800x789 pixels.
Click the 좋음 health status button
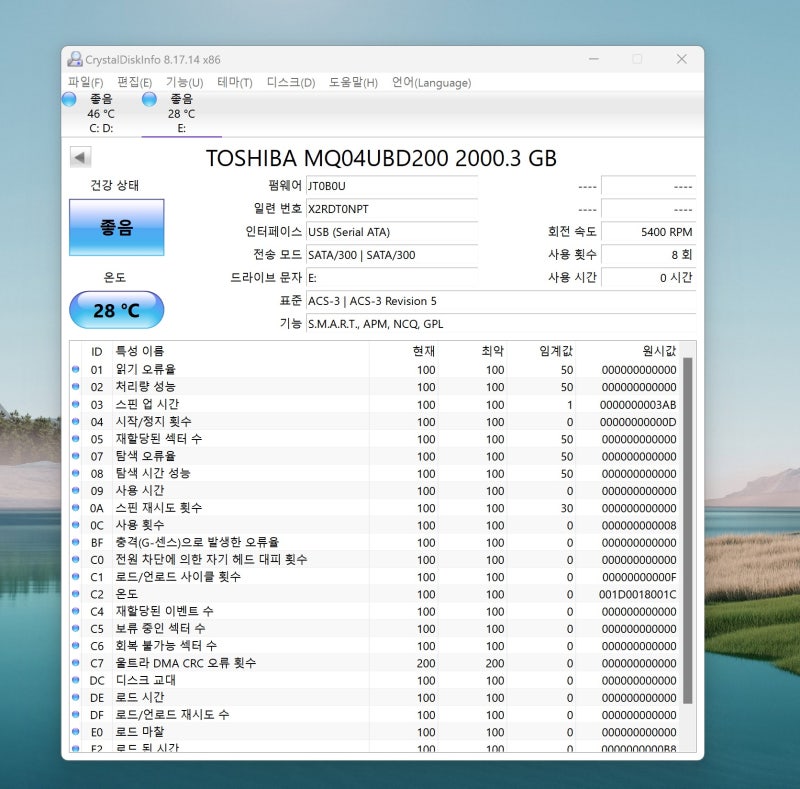(x=115, y=227)
